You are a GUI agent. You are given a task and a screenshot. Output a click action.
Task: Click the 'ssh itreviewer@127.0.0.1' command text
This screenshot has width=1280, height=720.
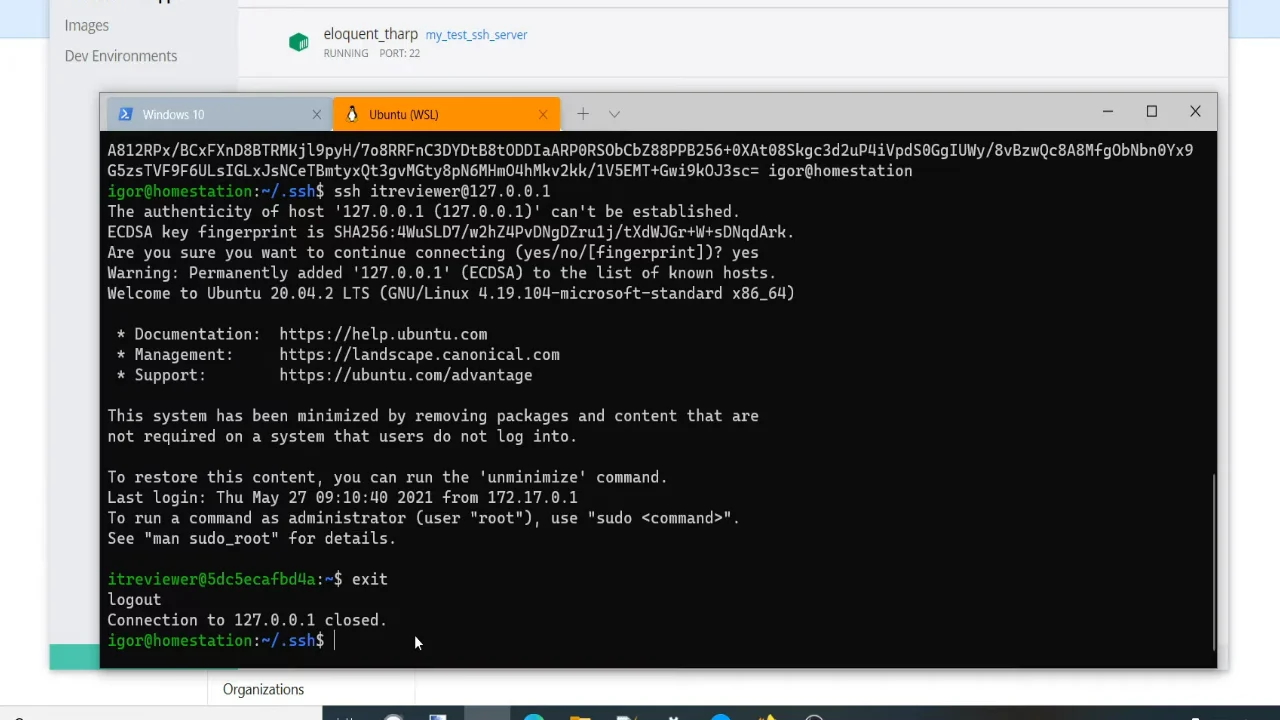tap(442, 191)
